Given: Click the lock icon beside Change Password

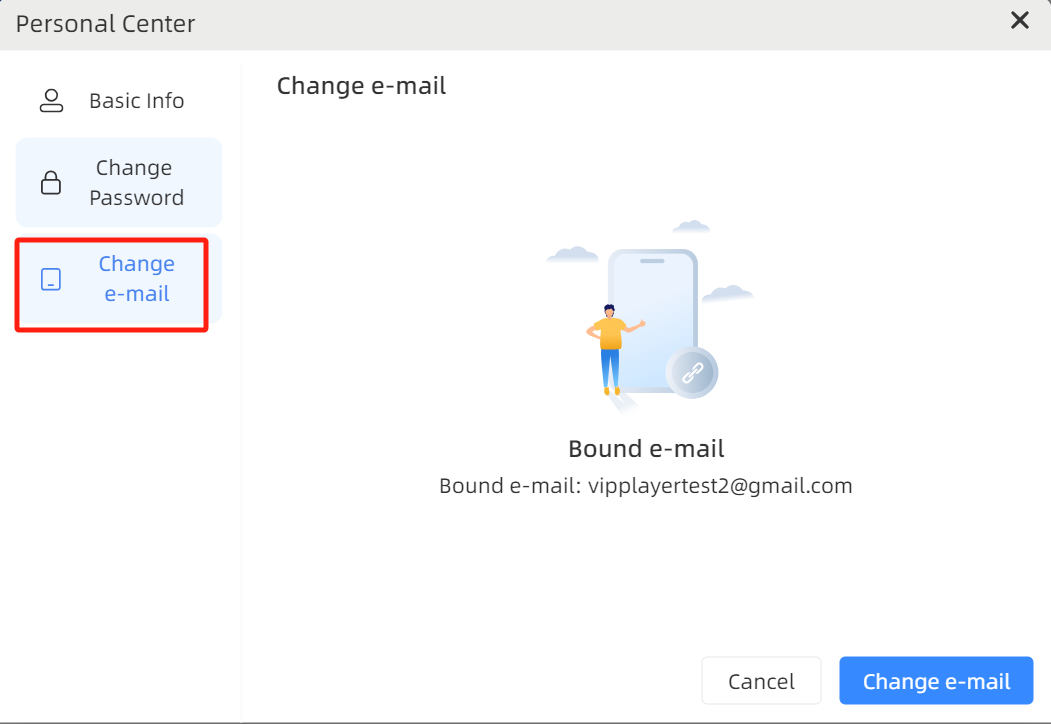Looking at the screenshot, I should [50, 182].
